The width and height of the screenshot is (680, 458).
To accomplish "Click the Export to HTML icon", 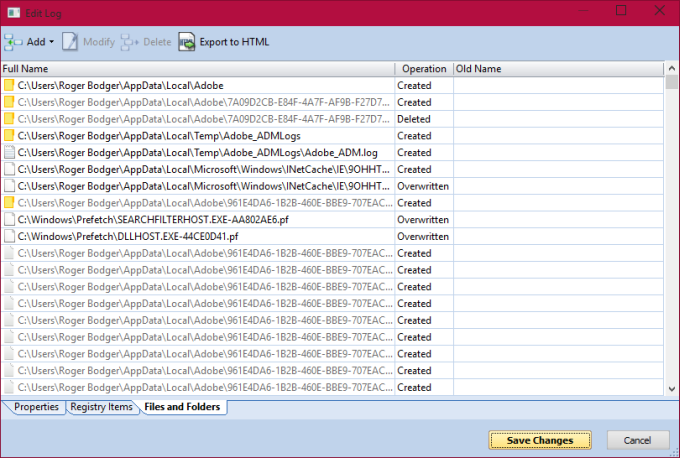I will click(x=186, y=42).
